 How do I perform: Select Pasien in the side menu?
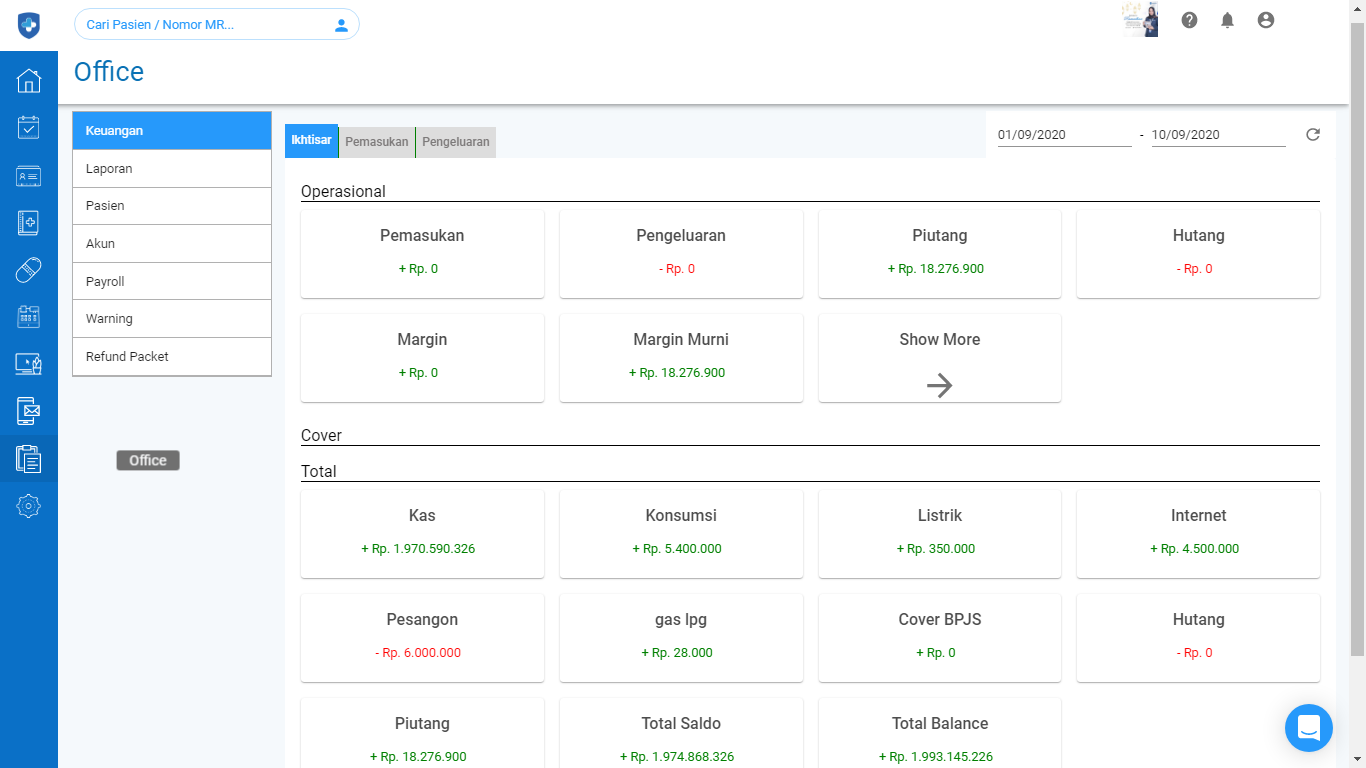[172, 206]
